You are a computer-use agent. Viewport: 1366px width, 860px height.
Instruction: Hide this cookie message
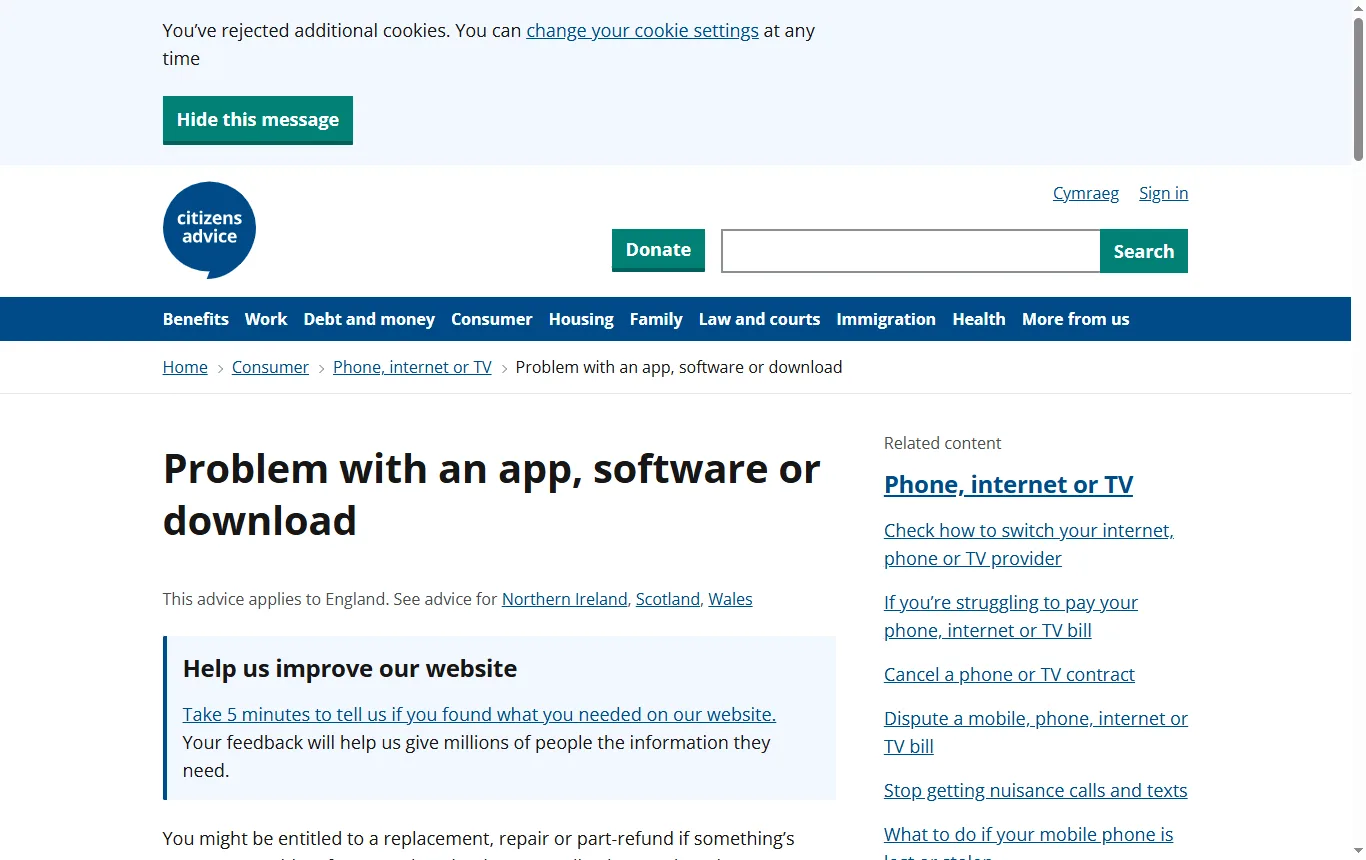(x=258, y=120)
